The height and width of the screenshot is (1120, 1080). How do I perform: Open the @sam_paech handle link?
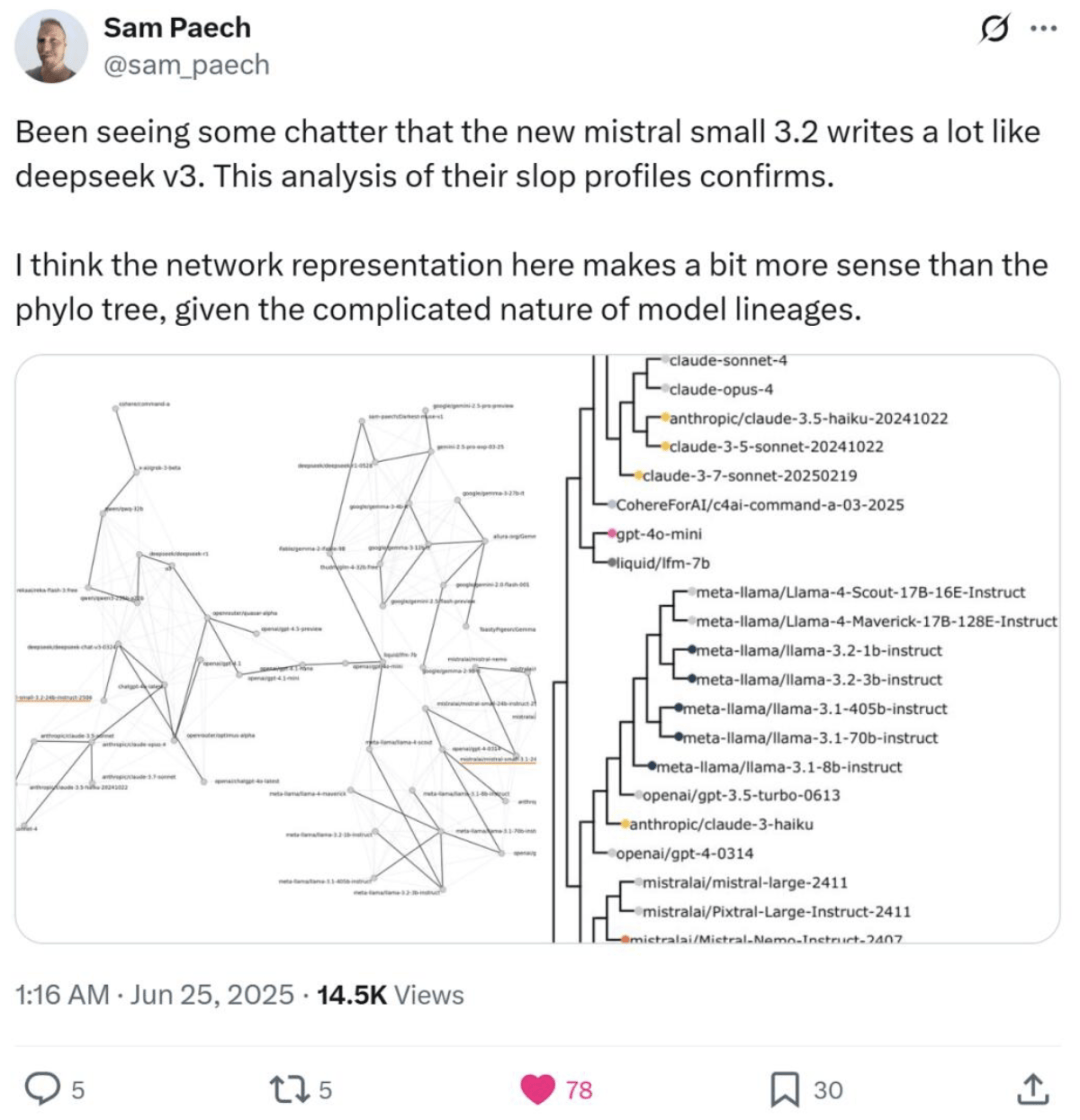coord(186,65)
